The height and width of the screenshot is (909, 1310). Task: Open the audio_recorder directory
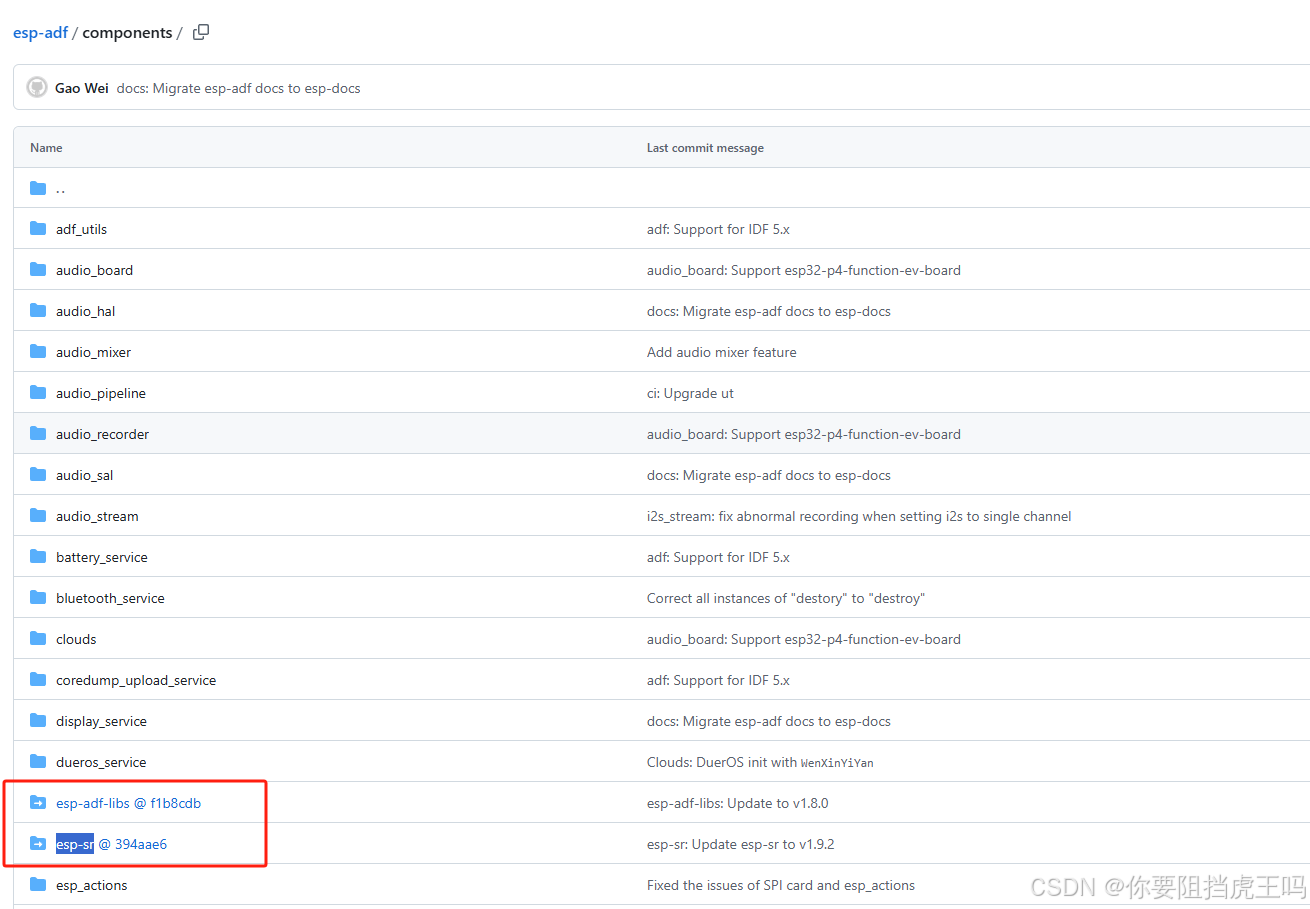tap(102, 434)
